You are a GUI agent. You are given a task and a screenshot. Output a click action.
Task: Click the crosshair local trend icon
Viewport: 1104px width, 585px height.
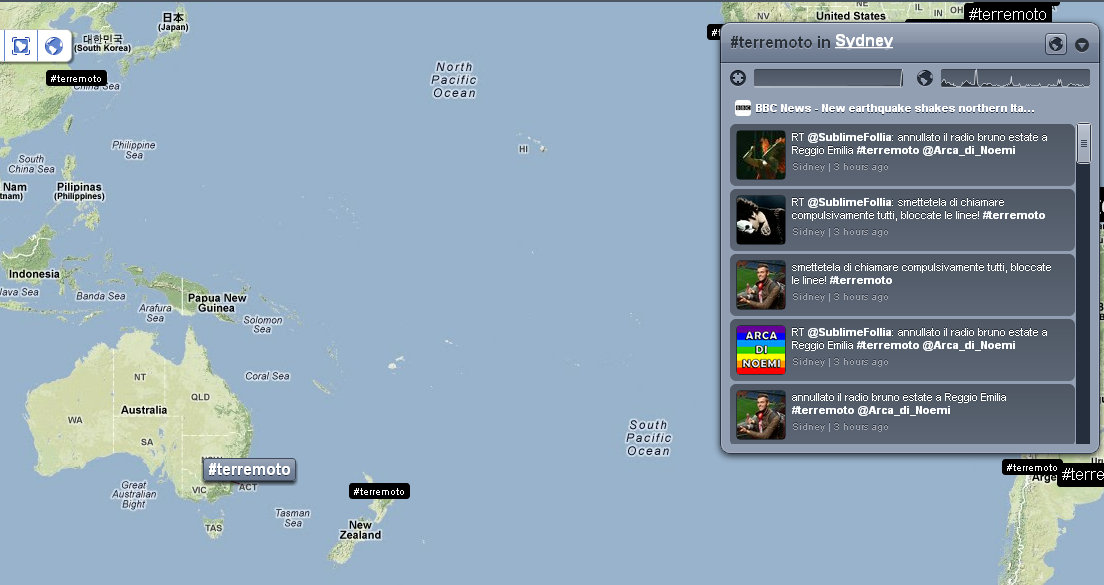tap(738, 78)
